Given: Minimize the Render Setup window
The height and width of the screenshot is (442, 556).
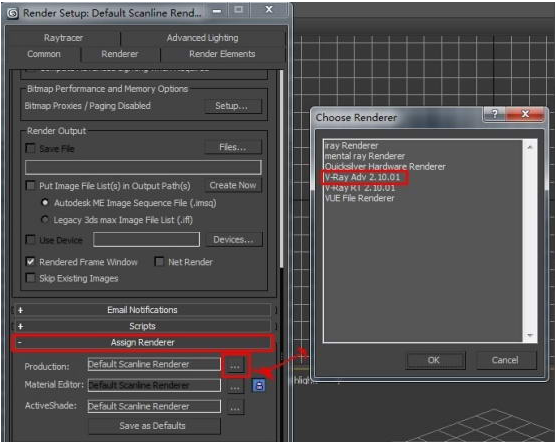Looking at the screenshot, I should click(217, 11).
